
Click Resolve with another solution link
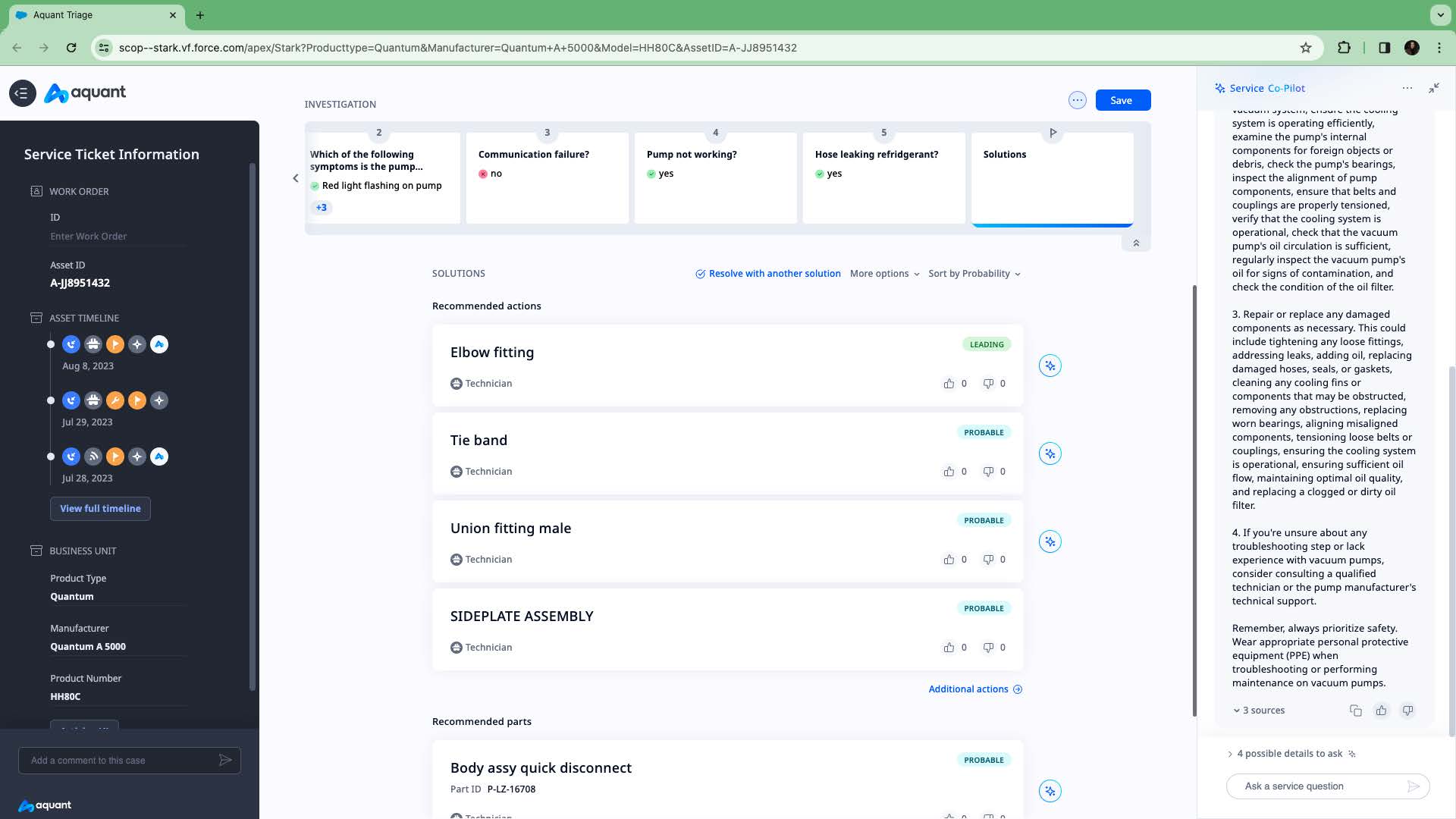coord(774,273)
